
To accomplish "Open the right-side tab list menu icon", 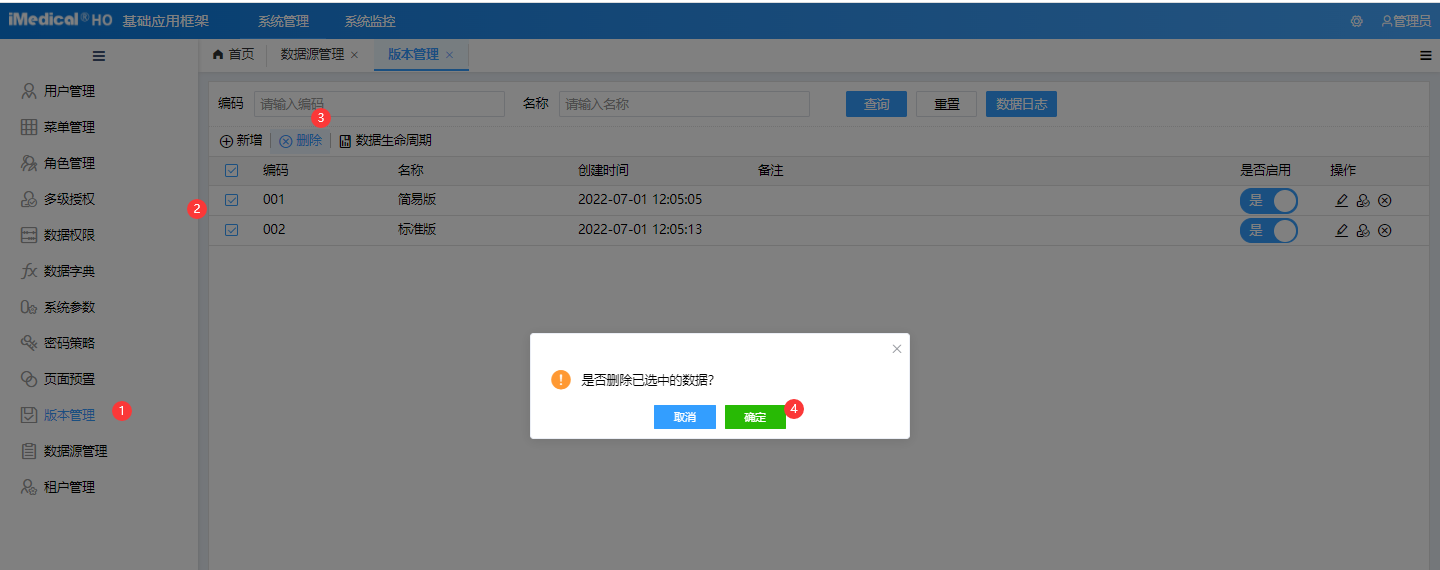I will tap(1425, 56).
